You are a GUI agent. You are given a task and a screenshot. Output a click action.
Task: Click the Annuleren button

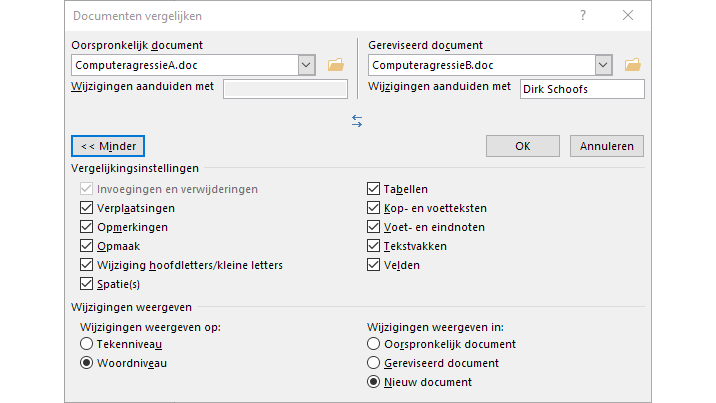pos(606,146)
